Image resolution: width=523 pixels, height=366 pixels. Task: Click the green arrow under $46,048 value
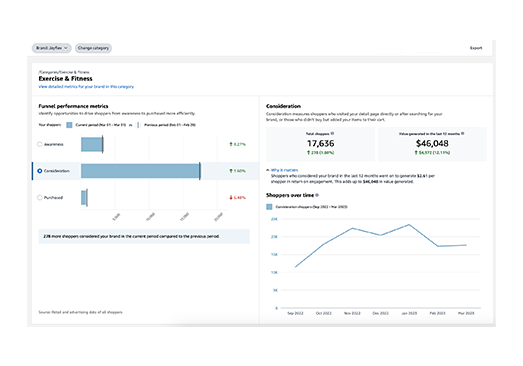coord(416,152)
